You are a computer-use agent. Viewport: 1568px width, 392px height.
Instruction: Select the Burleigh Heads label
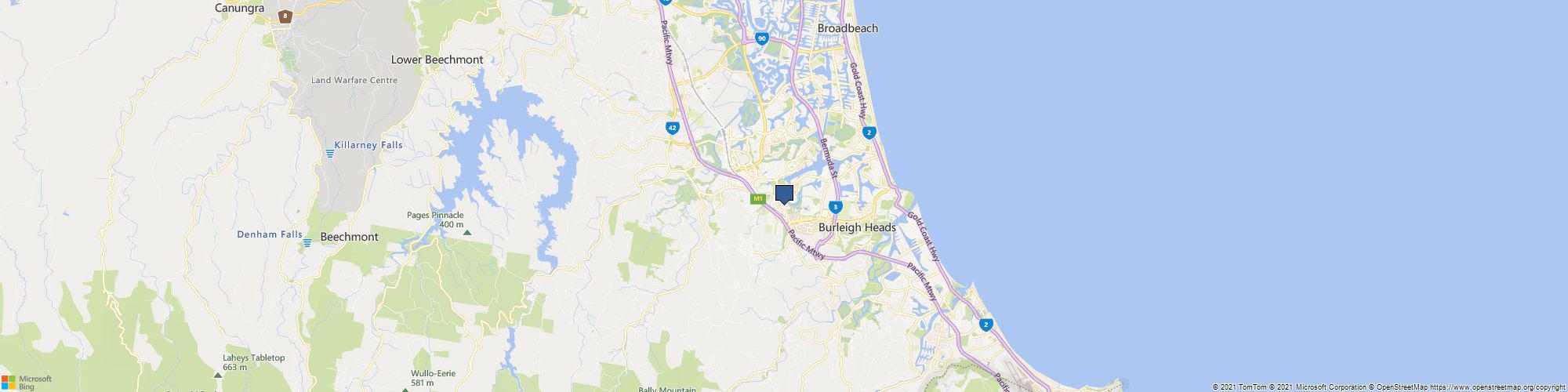point(857,227)
